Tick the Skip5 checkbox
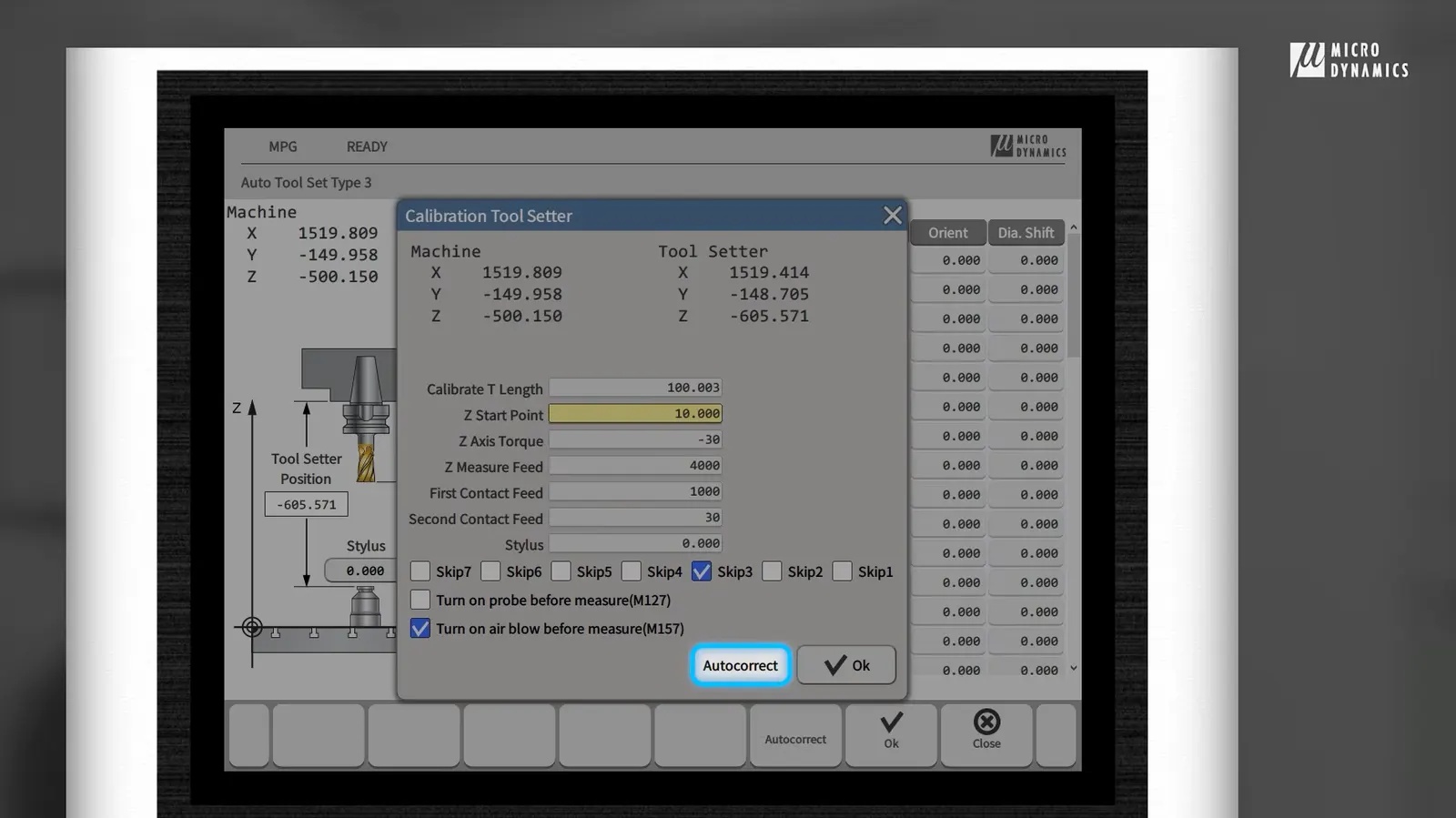The image size is (1456, 818). [561, 571]
